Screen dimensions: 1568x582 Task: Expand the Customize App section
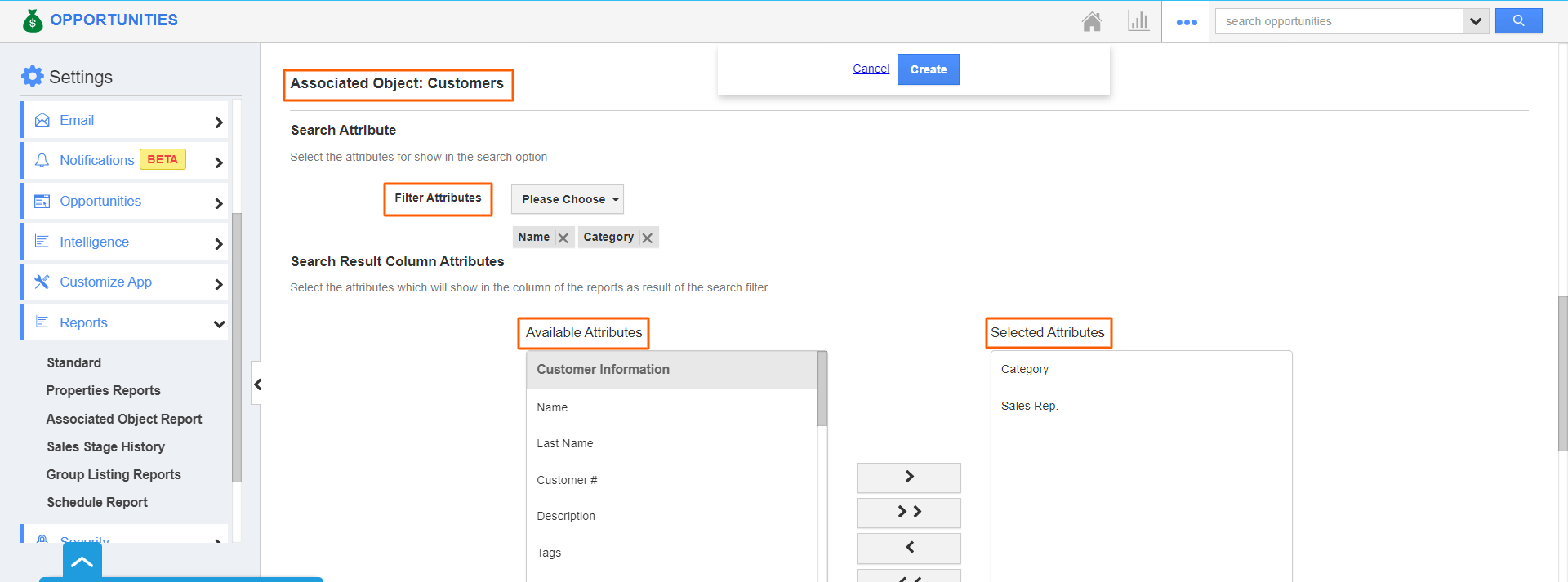tap(218, 284)
